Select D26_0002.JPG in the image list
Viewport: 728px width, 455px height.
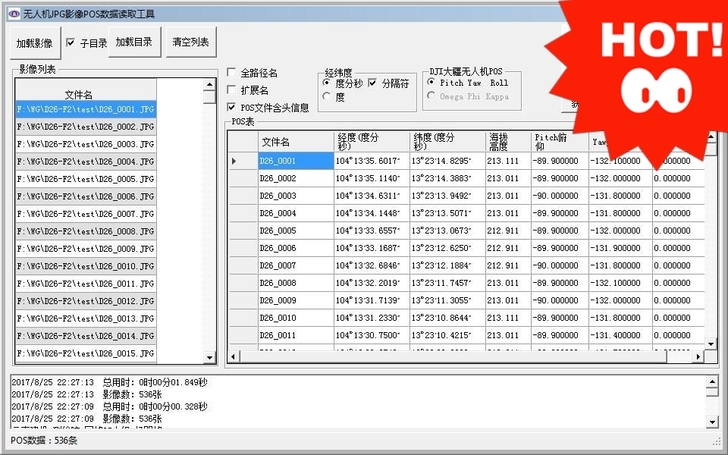pyautogui.click(x=86, y=127)
